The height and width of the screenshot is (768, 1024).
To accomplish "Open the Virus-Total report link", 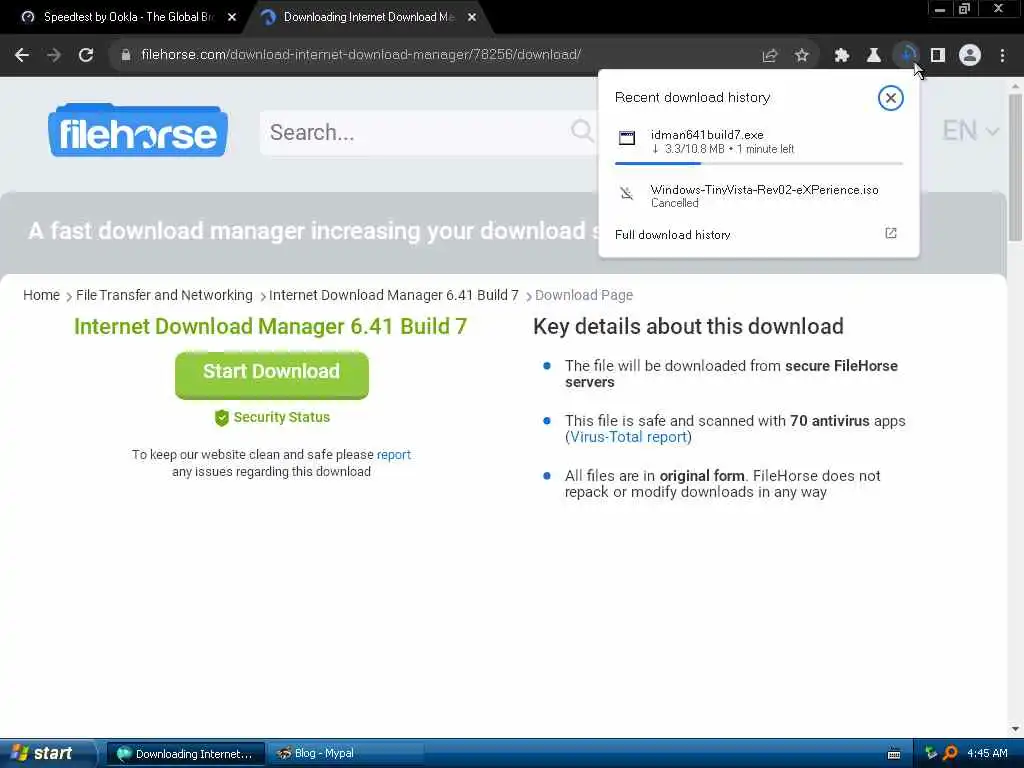I will (x=630, y=437).
